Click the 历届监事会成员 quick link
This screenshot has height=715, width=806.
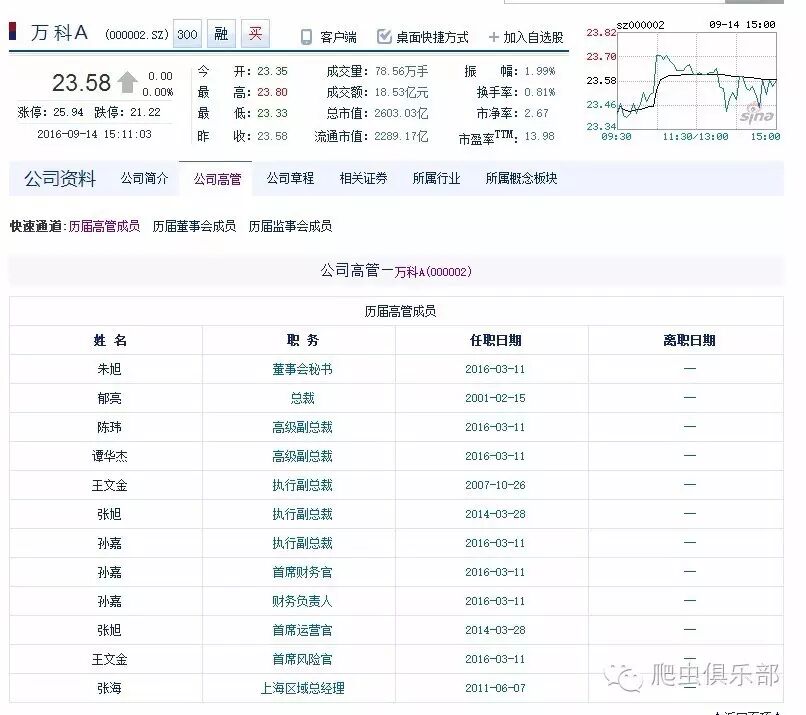tap(290, 226)
